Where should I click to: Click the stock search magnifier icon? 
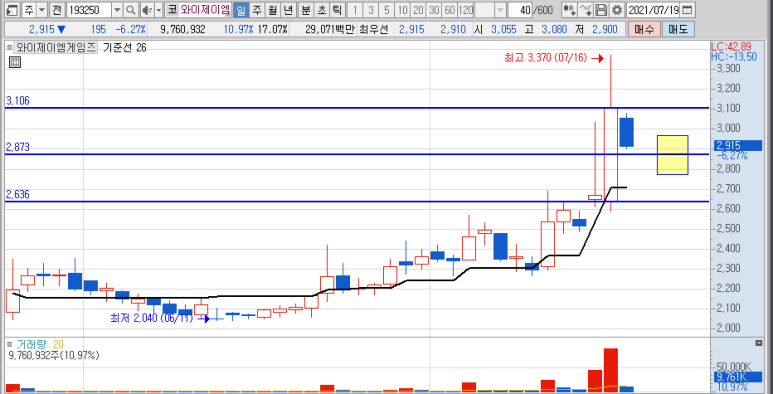(131, 9)
